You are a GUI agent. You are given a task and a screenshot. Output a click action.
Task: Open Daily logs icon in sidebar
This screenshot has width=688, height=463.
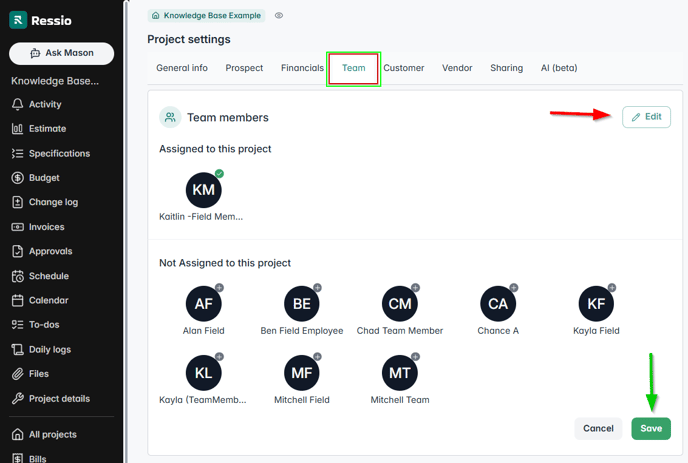[17, 350]
